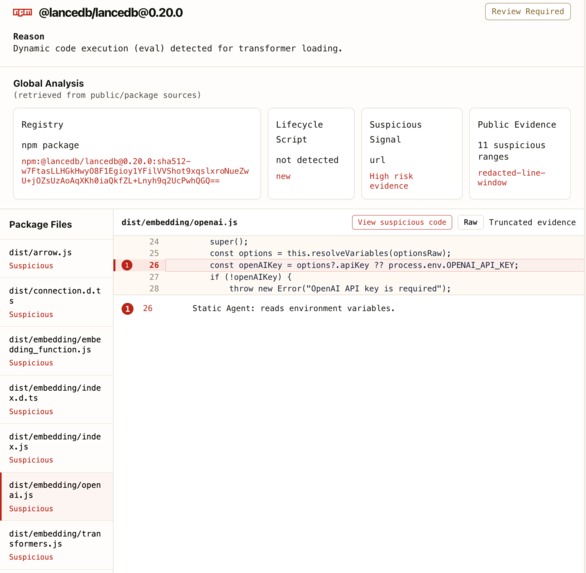The width and height of the screenshot is (586, 573).
Task: Open dist/embedding/transformers.js file
Action: point(56,545)
